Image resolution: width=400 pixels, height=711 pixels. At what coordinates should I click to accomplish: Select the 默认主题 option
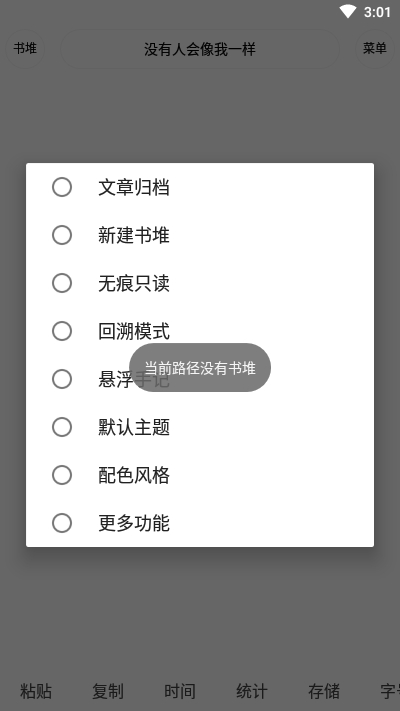point(200,428)
